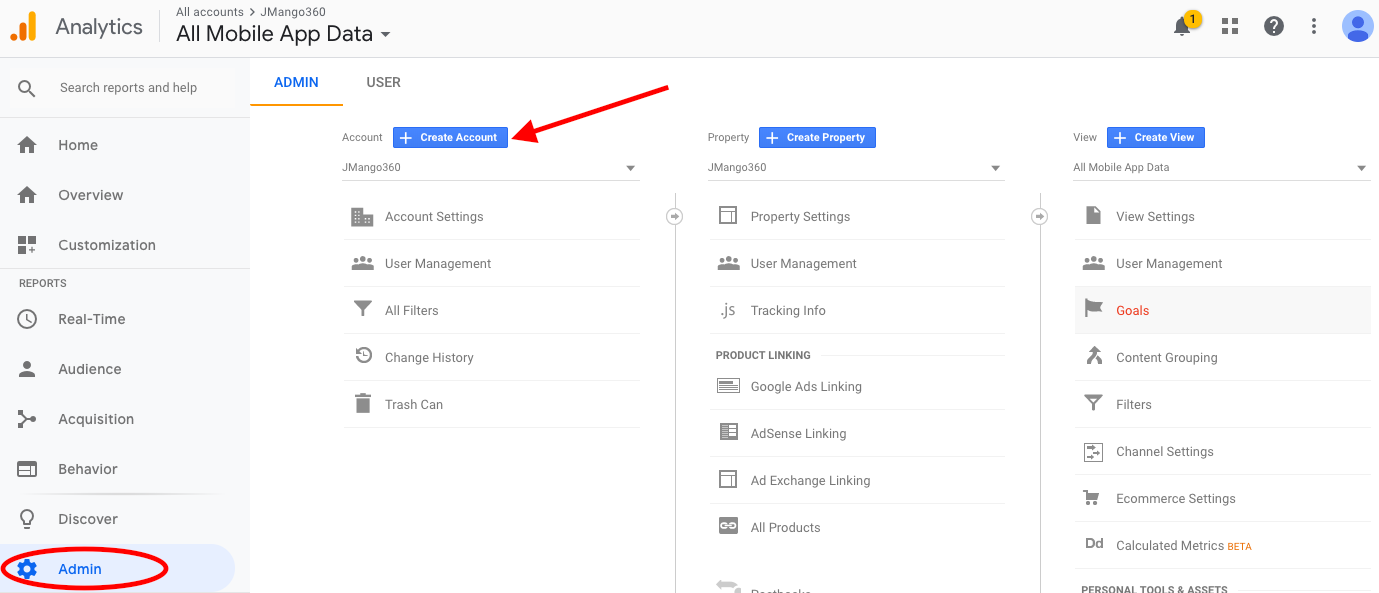Open Google Ads Linking
1379x593 pixels.
(806, 387)
